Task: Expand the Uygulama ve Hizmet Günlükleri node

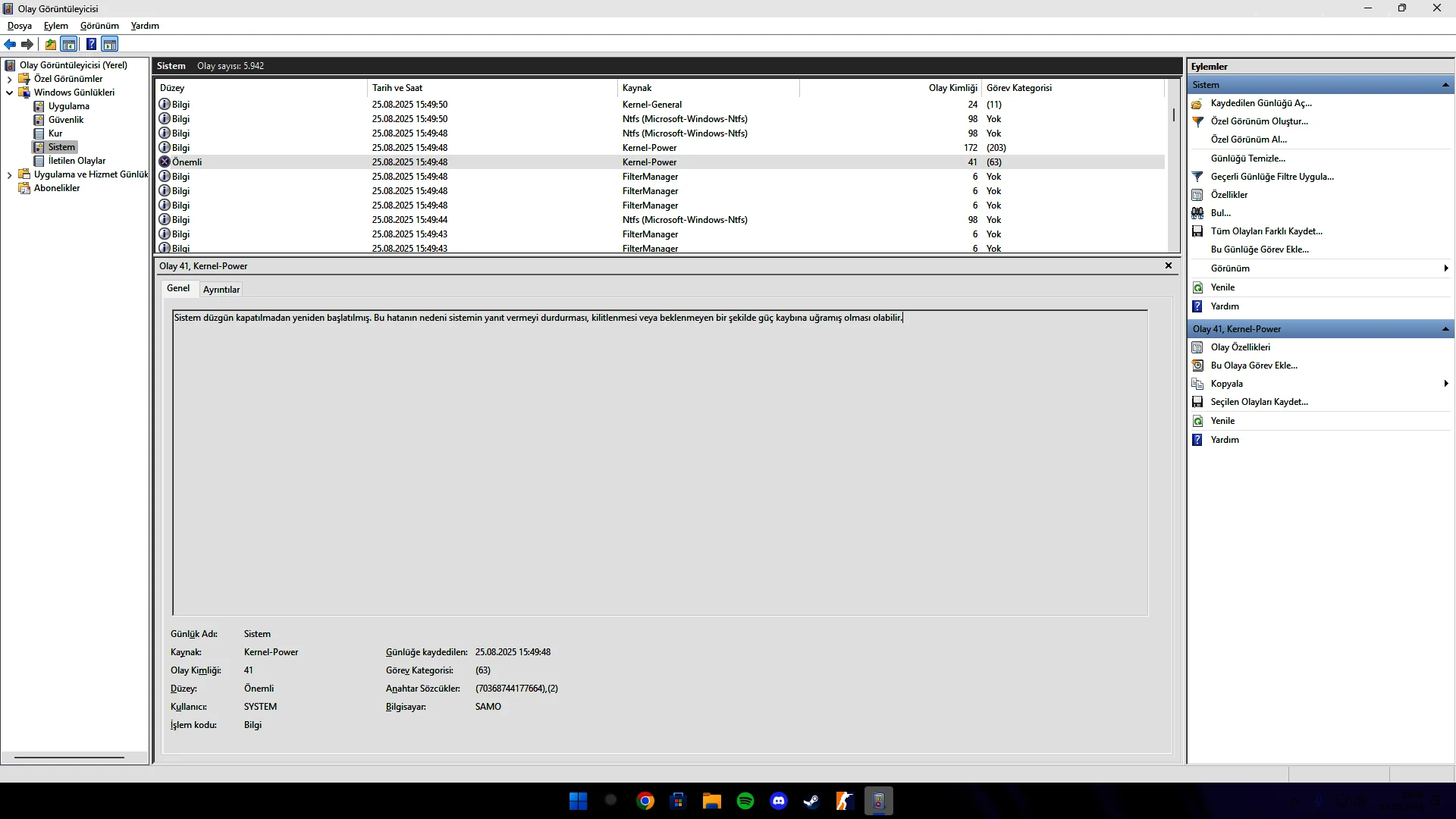Action: click(10, 174)
